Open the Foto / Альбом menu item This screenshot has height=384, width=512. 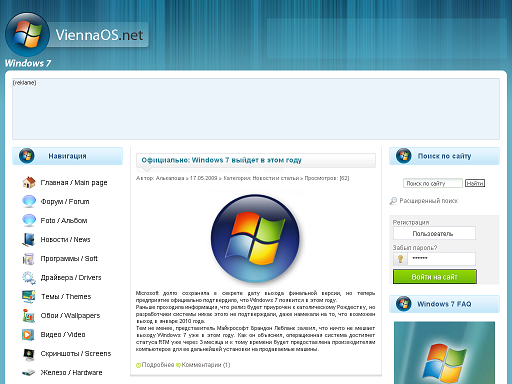[64, 220]
